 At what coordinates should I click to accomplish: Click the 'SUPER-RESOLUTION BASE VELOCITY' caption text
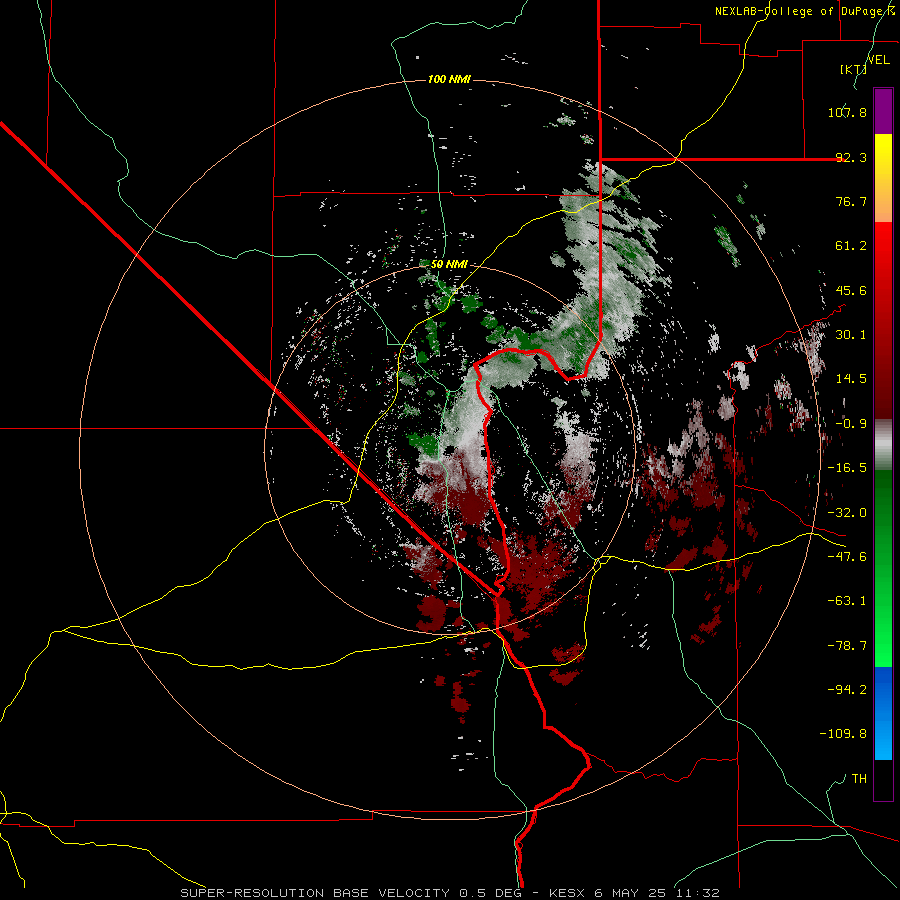(315, 893)
